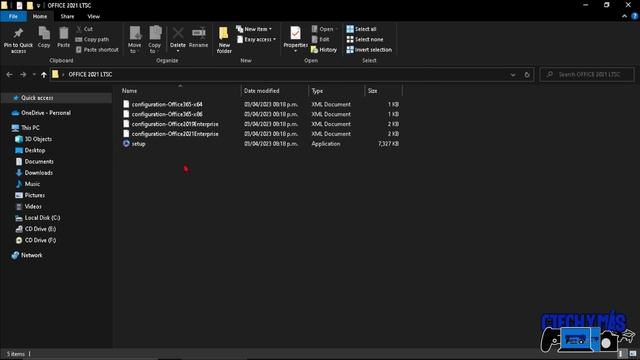Sort by the Name column

[129, 91]
